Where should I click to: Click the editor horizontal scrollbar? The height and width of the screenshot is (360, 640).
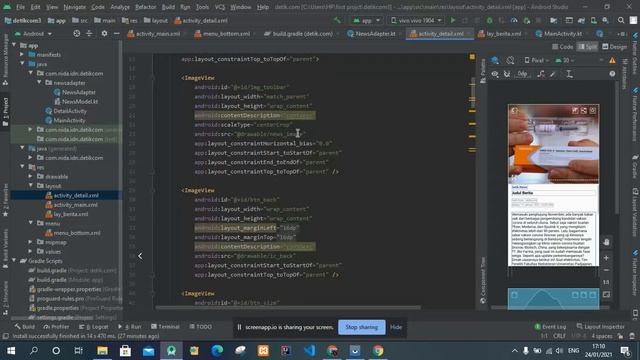coord(288,307)
